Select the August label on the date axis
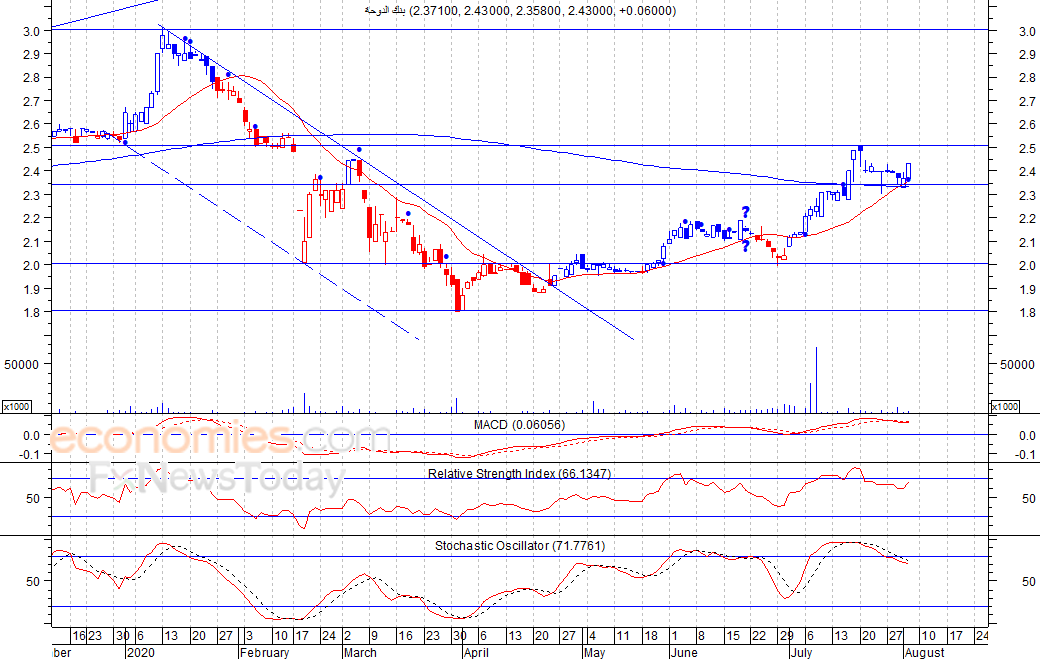Viewport: 1040px width, 659px height. pos(923,652)
